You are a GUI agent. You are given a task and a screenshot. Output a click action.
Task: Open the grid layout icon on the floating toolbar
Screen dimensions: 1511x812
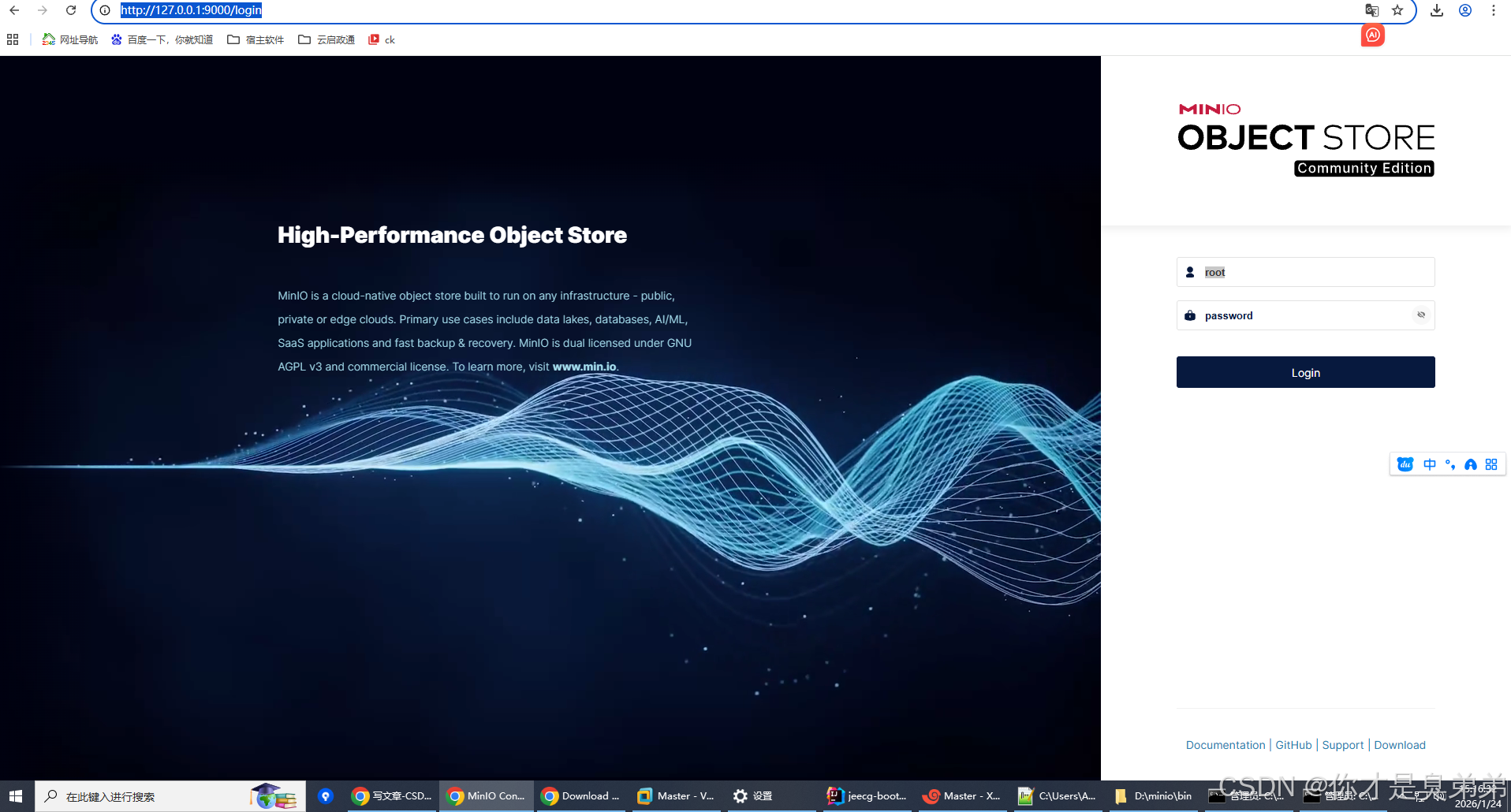(1490, 464)
